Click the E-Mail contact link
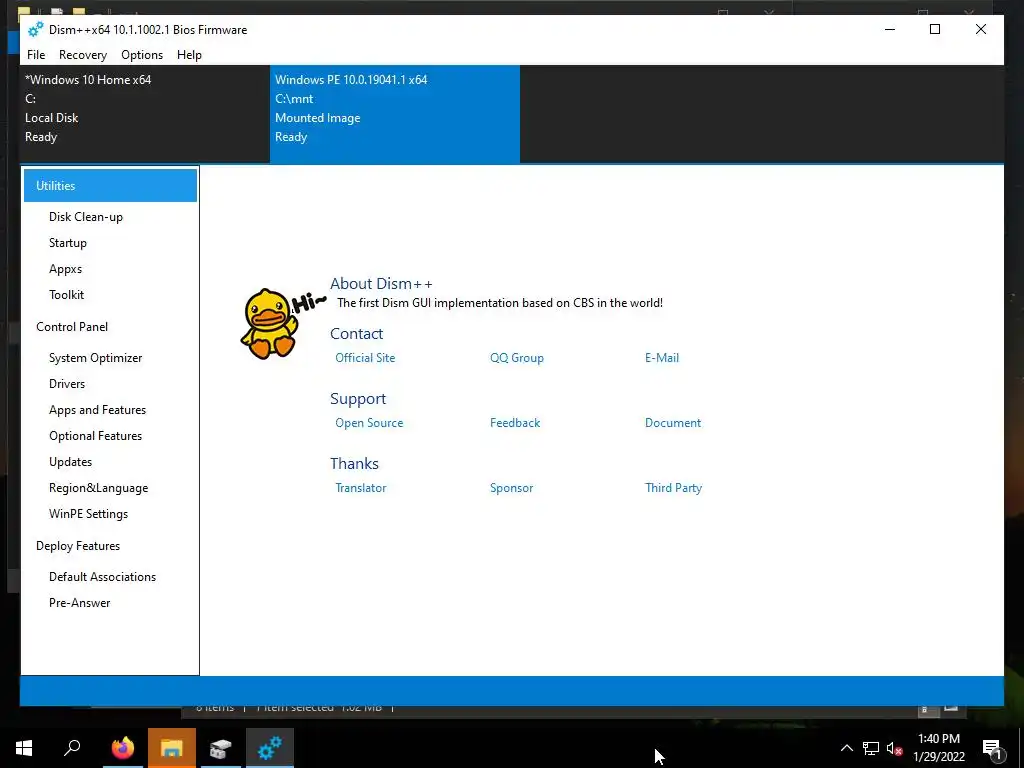1024x768 pixels. (x=662, y=358)
